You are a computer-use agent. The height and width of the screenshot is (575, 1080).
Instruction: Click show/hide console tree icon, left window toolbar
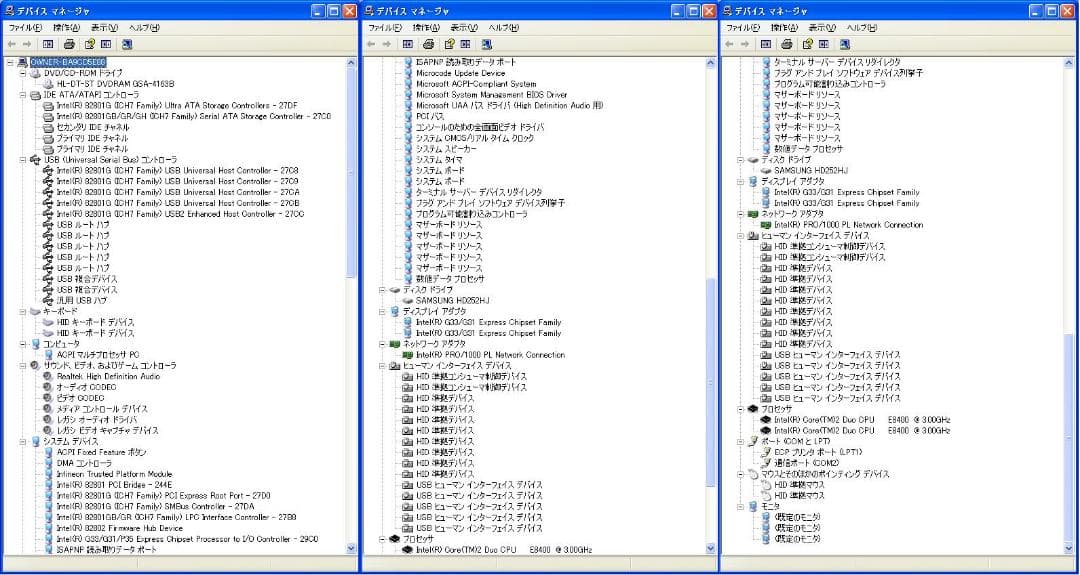[x=47, y=44]
